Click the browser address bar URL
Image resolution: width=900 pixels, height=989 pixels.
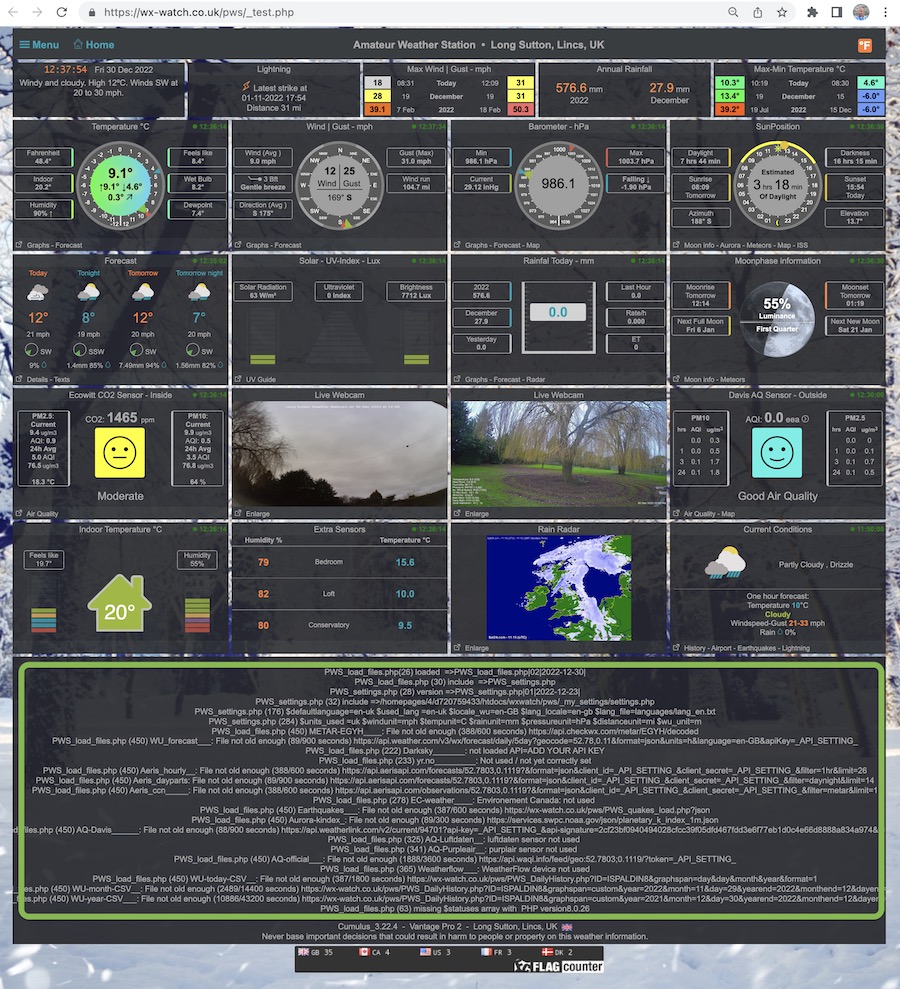[199, 12]
